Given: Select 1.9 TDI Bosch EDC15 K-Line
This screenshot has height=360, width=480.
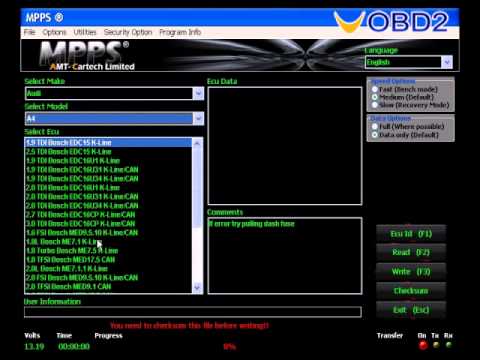Looking at the screenshot, I should 108,143.
